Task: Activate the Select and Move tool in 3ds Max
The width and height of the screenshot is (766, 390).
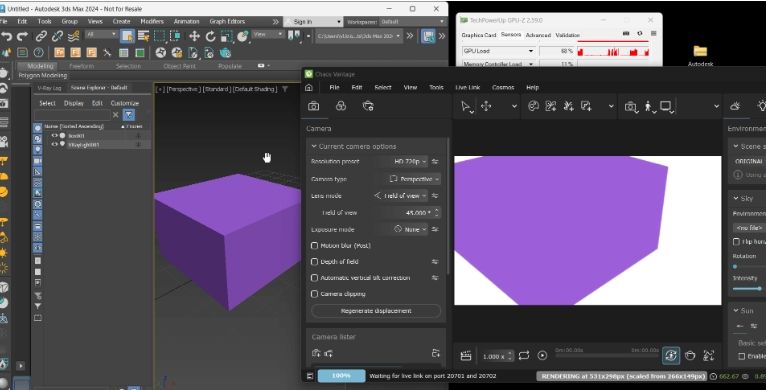Action: click(194, 36)
